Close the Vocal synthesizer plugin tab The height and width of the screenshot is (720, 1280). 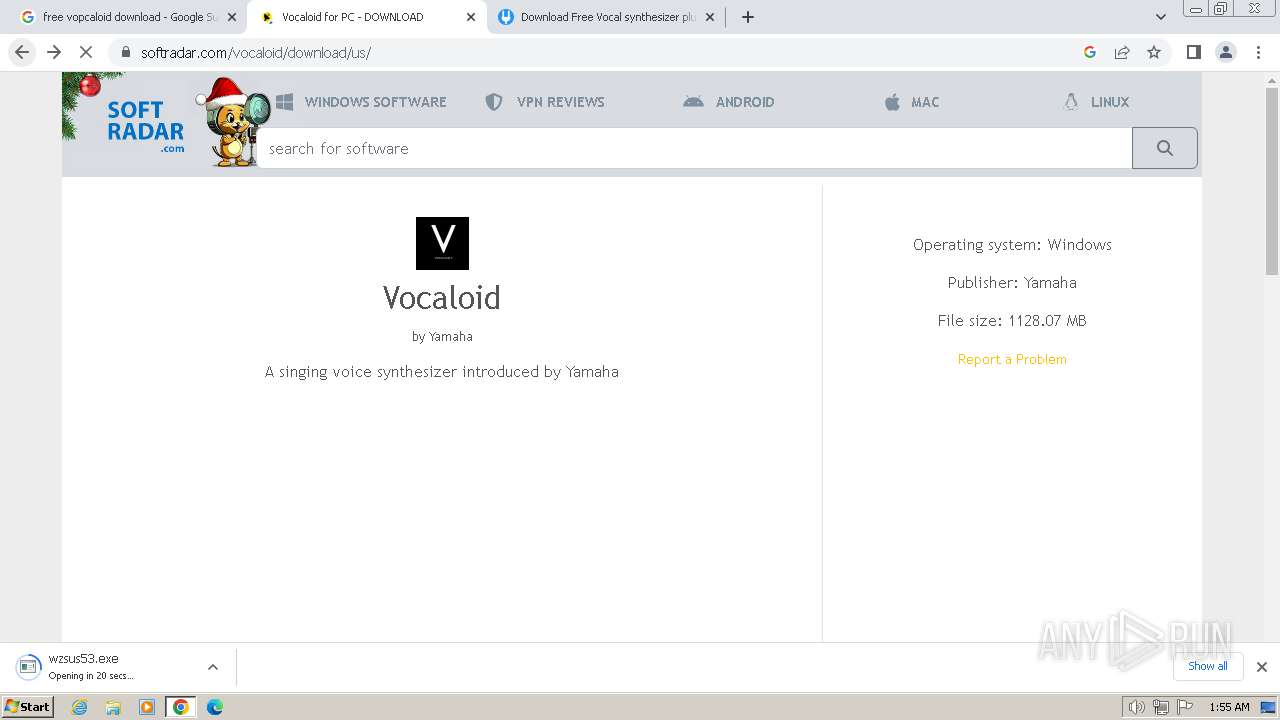click(711, 17)
